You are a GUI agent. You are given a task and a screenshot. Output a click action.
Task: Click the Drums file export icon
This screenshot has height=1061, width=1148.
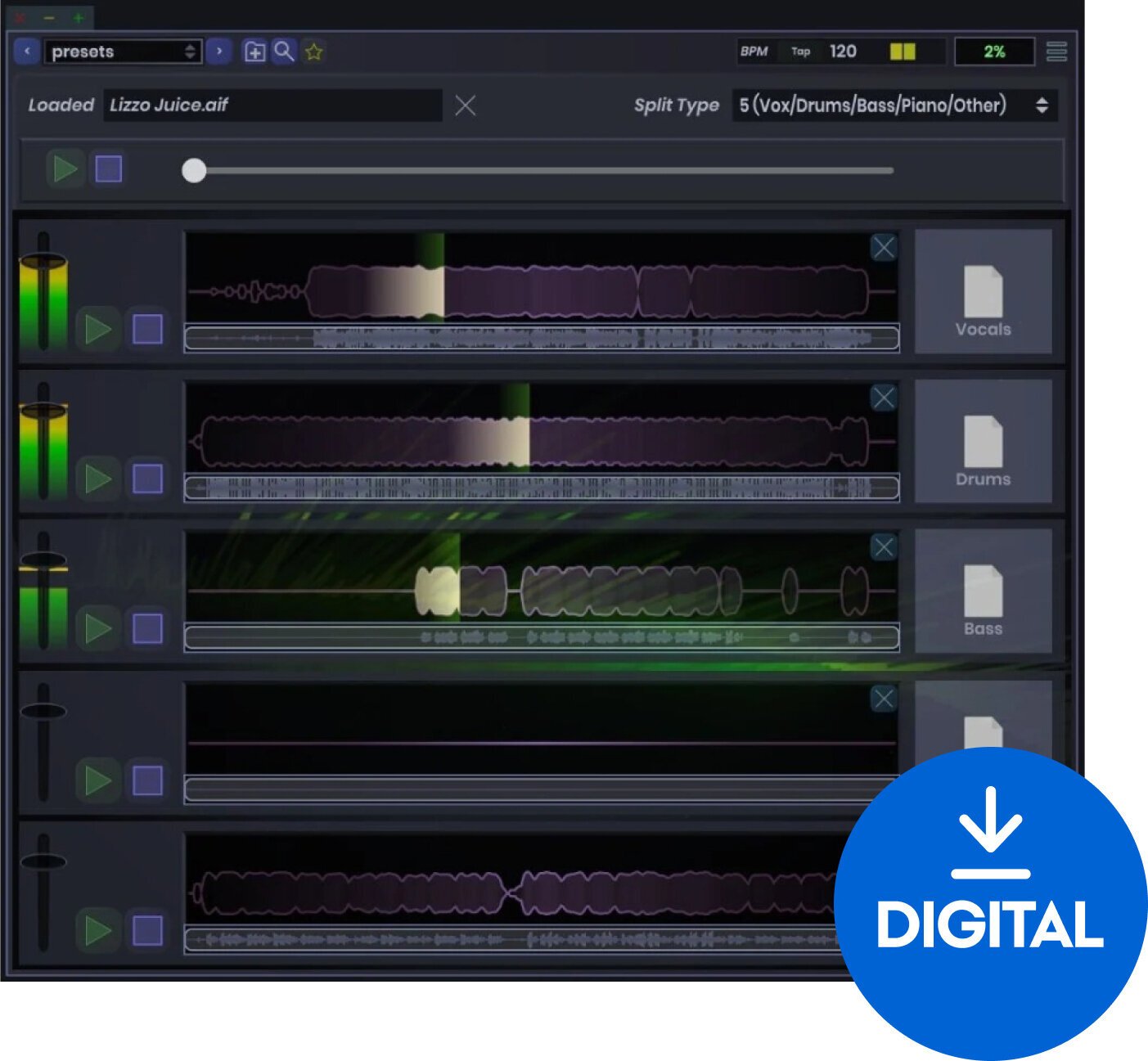[983, 441]
